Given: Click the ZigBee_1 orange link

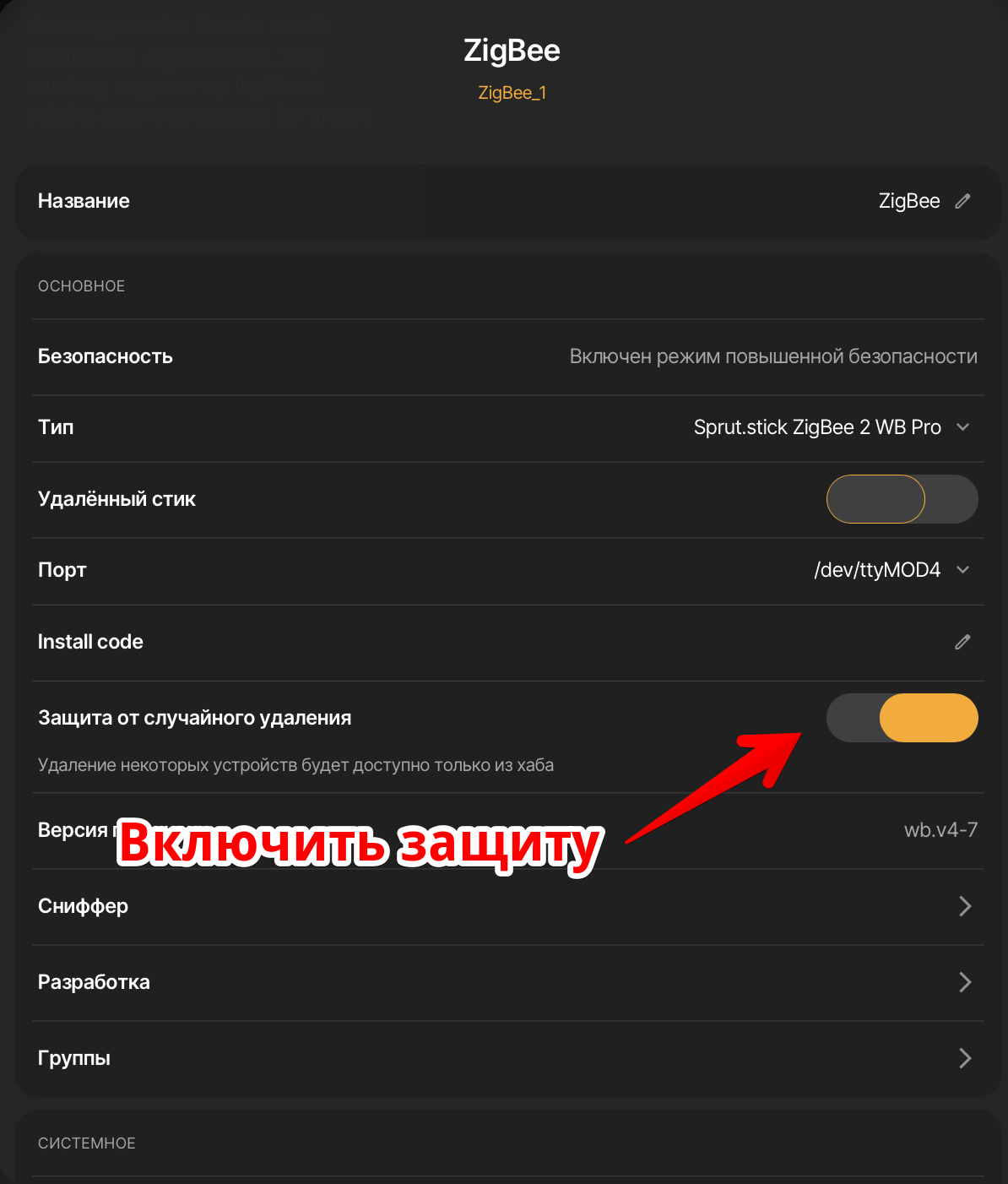Looking at the screenshot, I should tap(512, 93).
